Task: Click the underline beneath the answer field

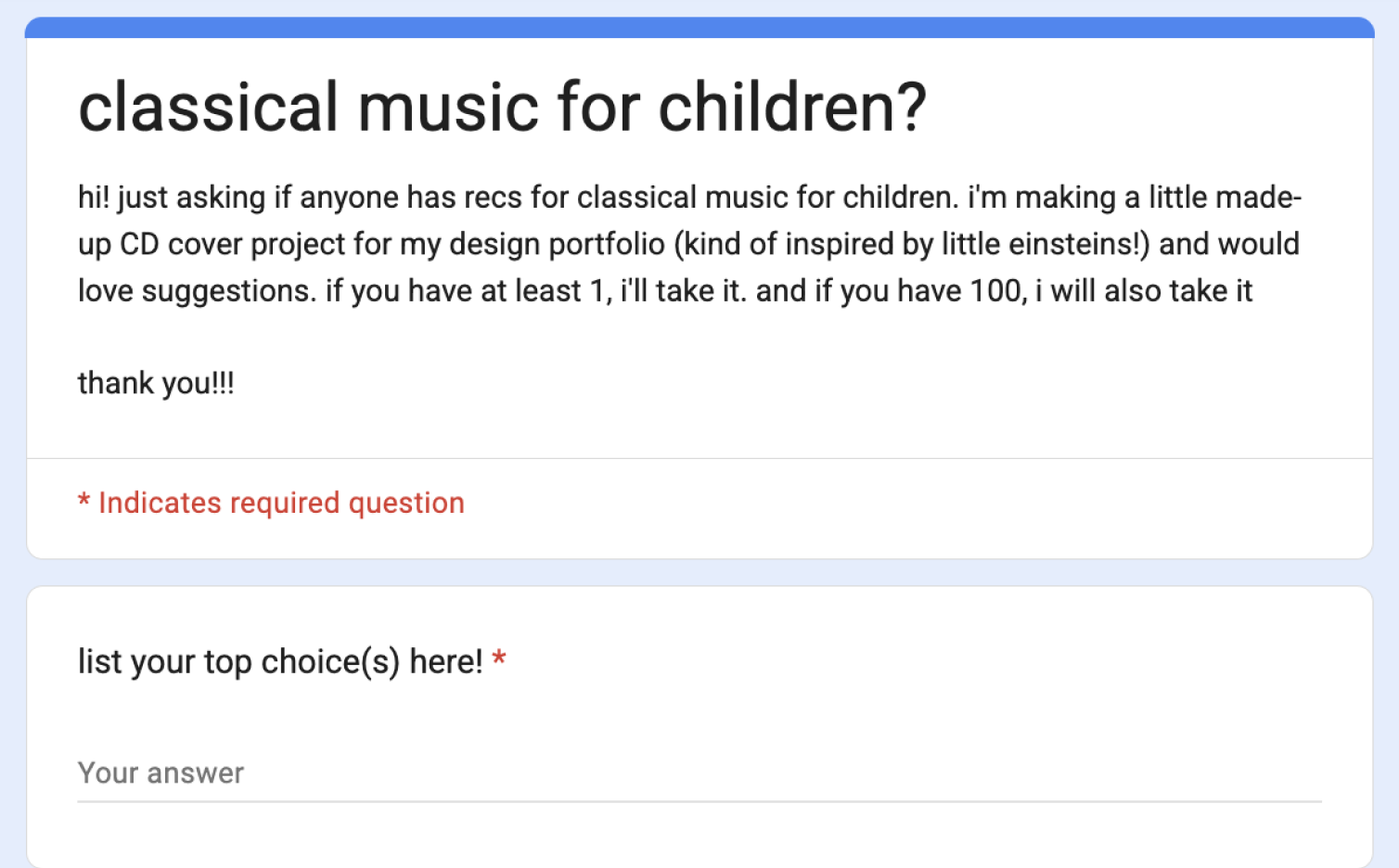Action: click(x=699, y=801)
